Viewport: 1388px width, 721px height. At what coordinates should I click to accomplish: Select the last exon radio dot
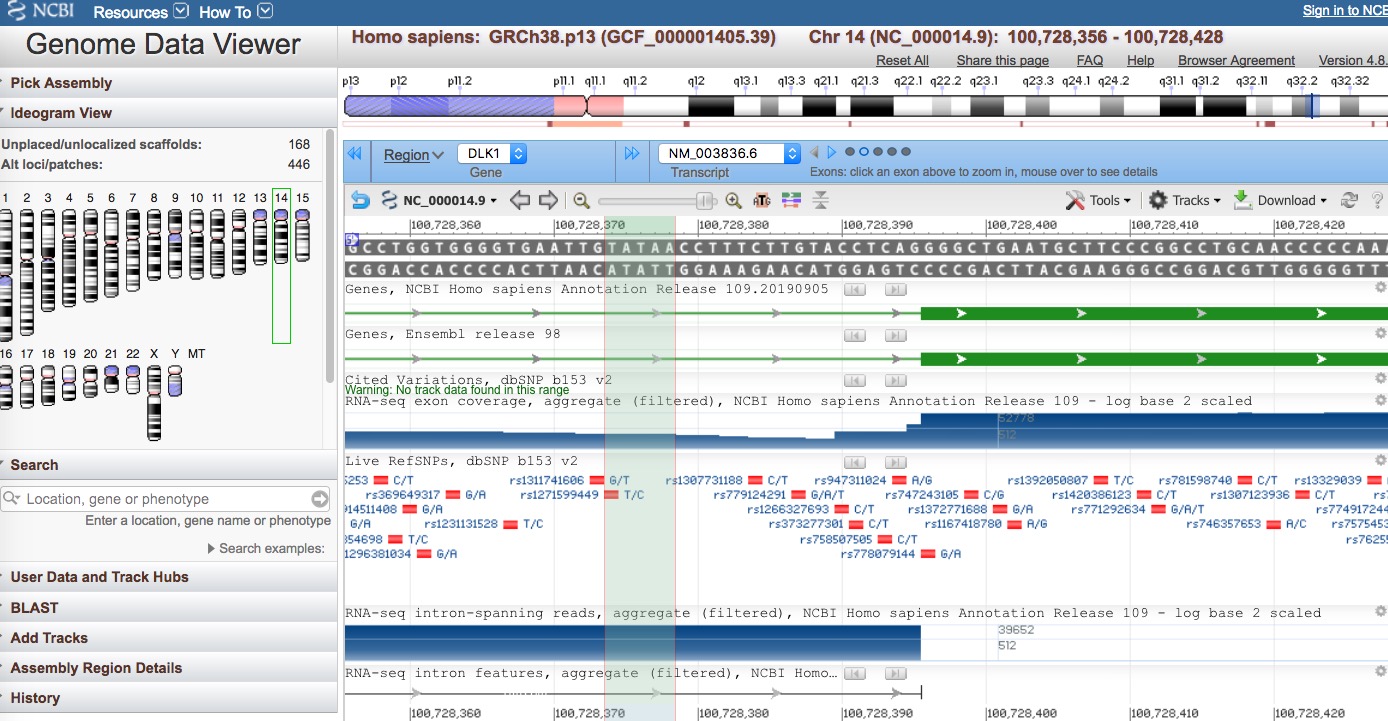point(906,152)
